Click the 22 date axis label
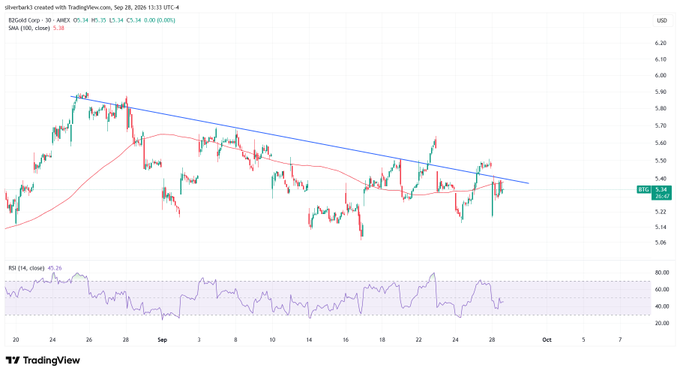680x374 pixels. pyautogui.click(x=418, y=340)
